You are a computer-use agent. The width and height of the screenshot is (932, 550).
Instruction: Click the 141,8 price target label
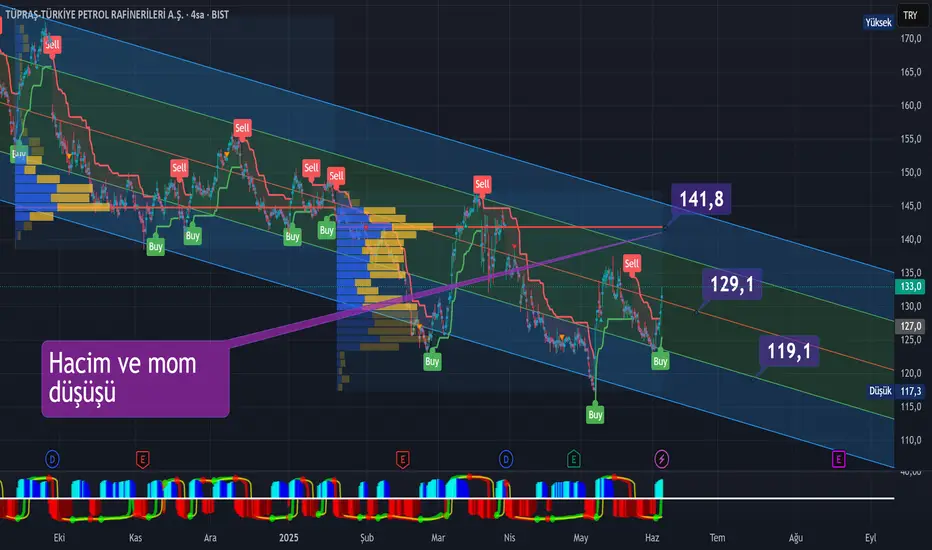[701, 199]
